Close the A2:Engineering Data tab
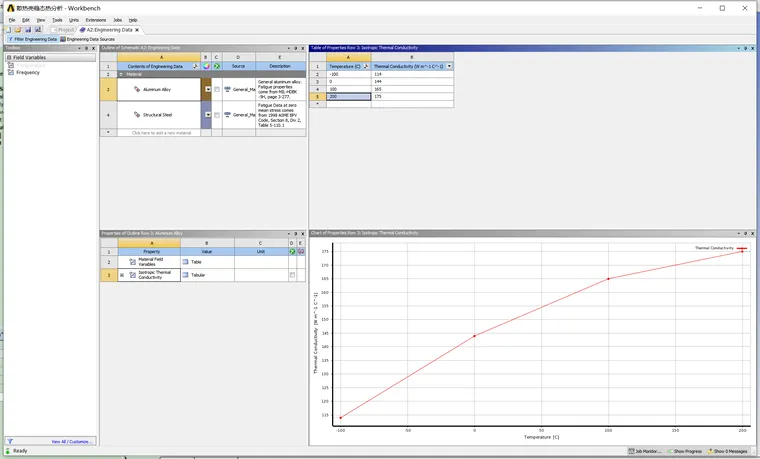The image size is (760, 459). pyautogui.click(x=137, y=30)
